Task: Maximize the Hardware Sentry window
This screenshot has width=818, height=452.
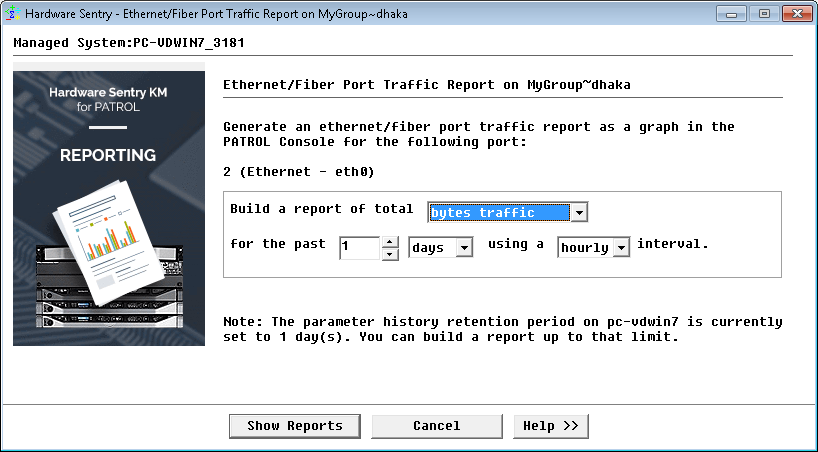Action: (x=764, y=14)
